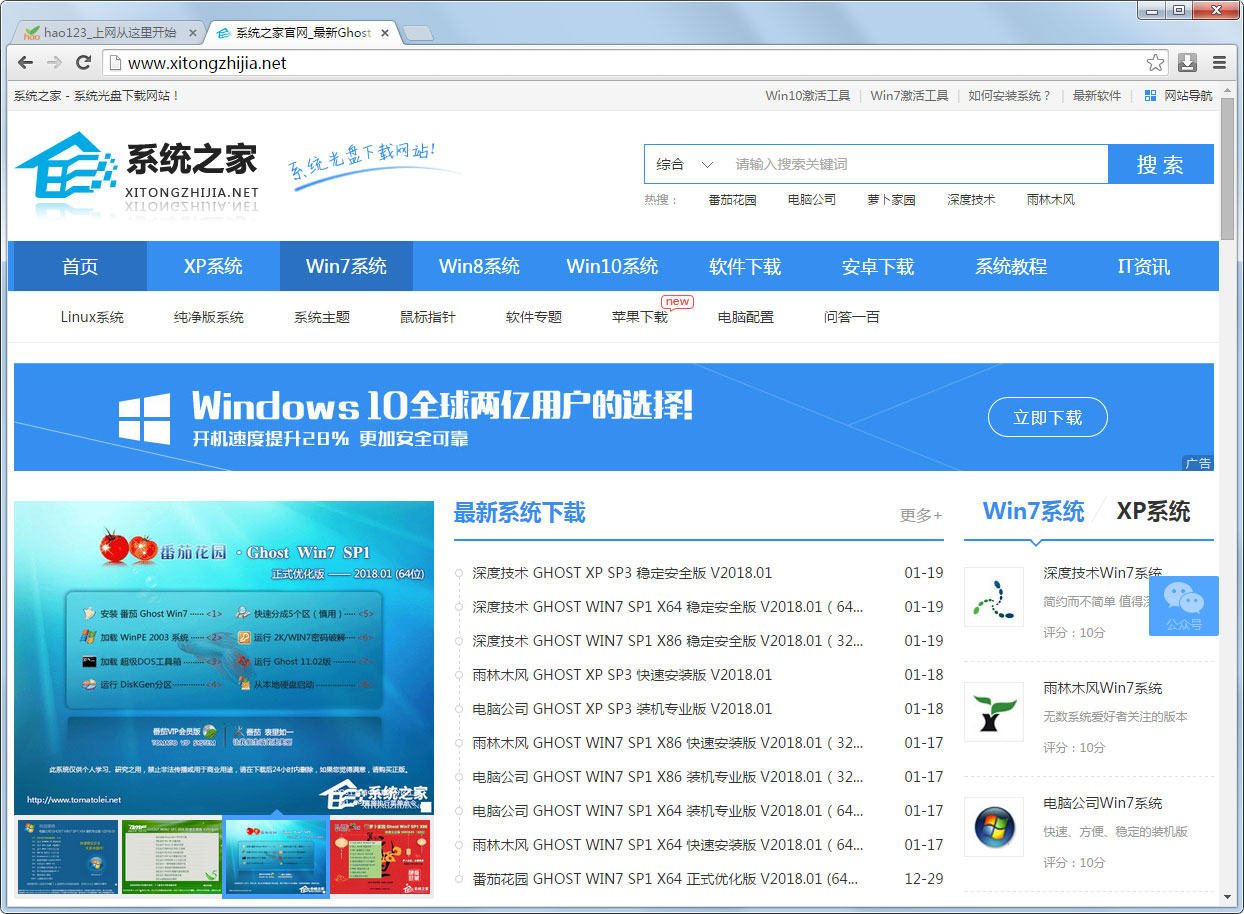
Task: Click the main 番茄花园 Ghost Win7 slide image
Action: point(224,657)
